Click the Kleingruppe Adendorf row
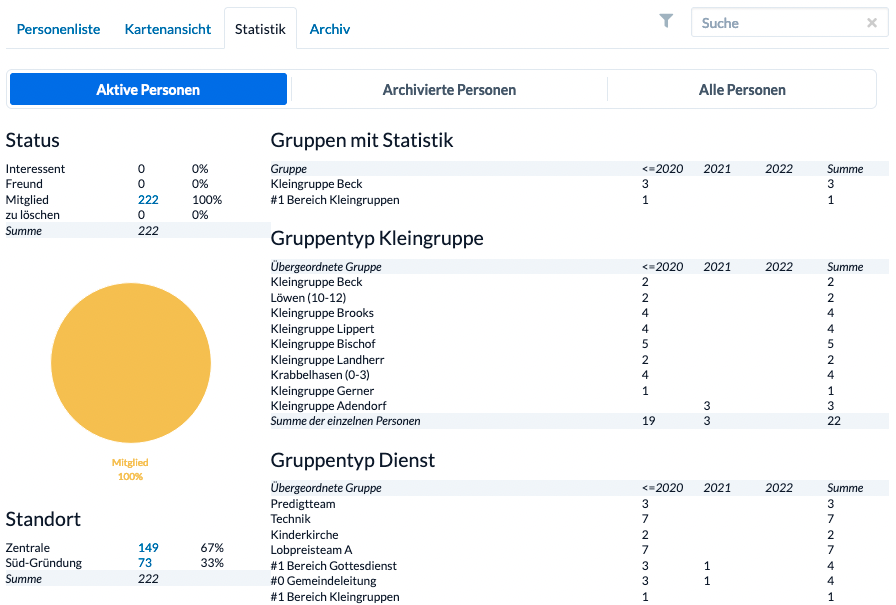The image size is (896, 605). 579,406
